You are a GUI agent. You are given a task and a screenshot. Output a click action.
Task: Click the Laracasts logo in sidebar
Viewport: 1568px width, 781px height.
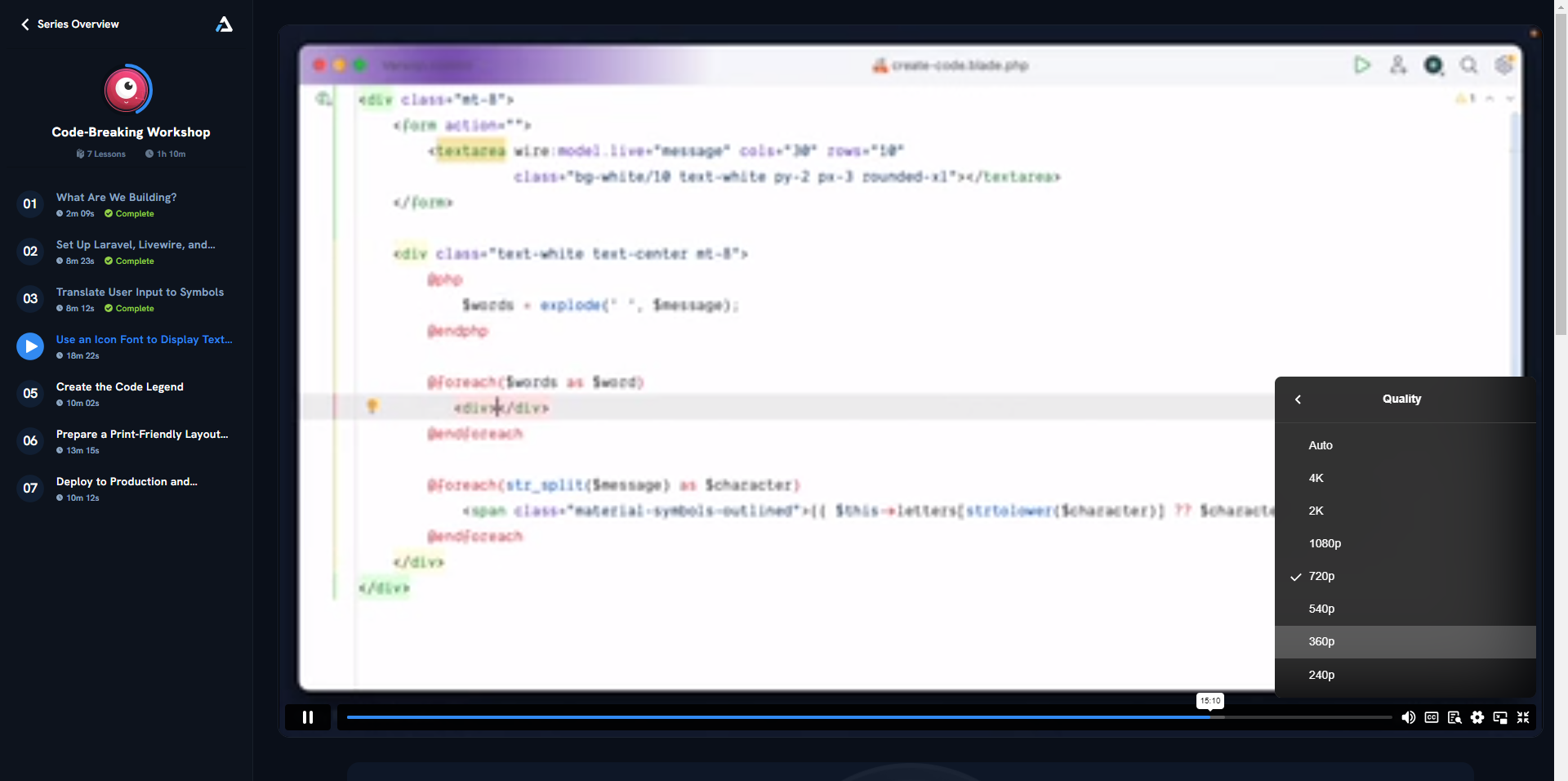pyautogui.click(x=224, y=25)
